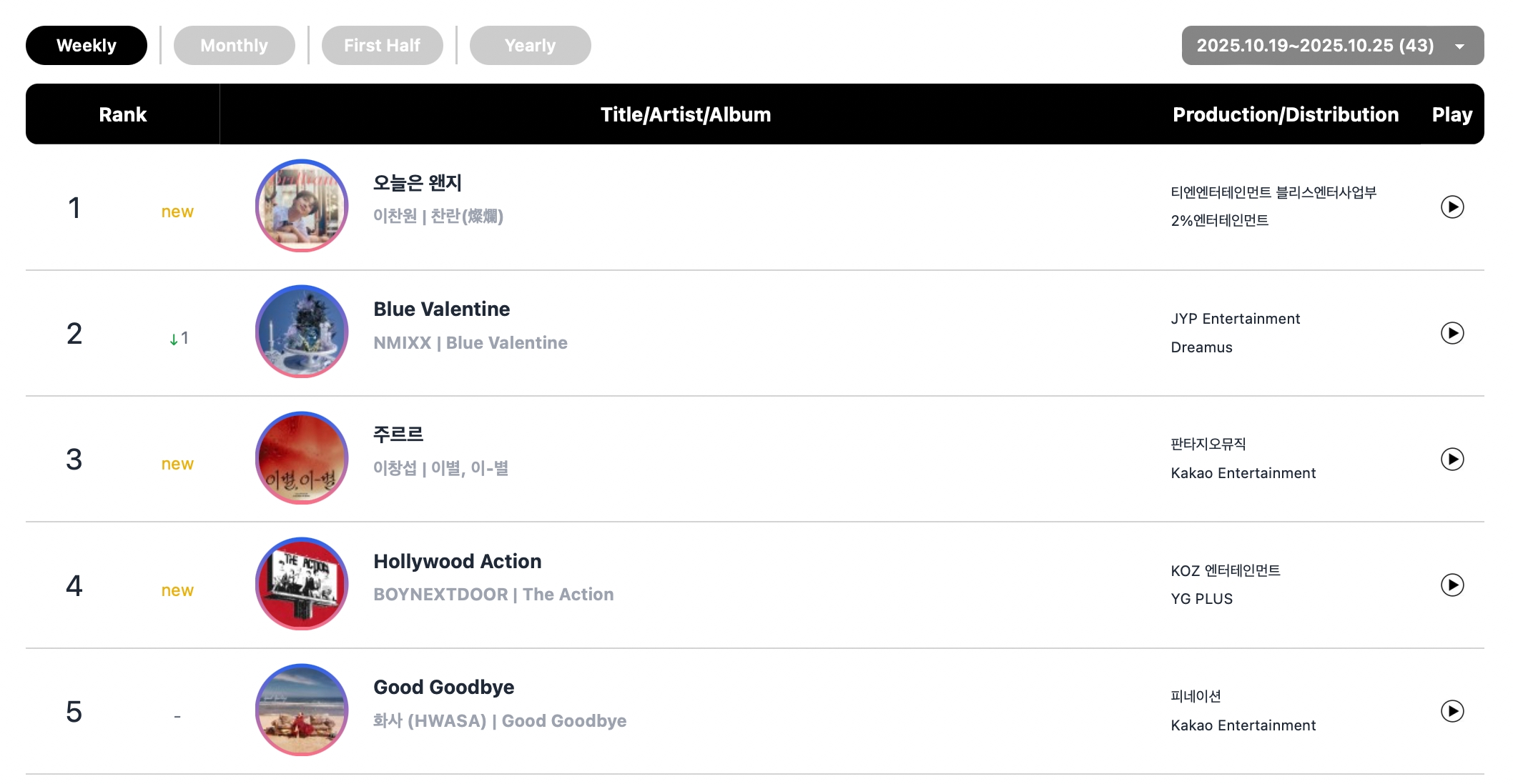The width and height of the screenshot is (1513, 784).
Task: Select the First Half chart tab
Action: point(382,46)
